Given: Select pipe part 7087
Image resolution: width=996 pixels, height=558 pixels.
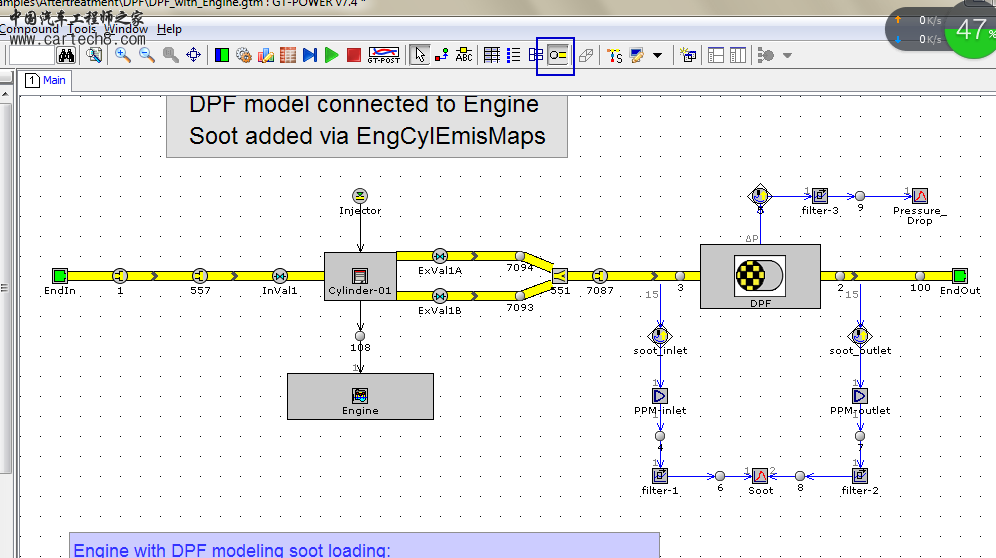Looking at the screenshot, I should tap(600, 276).
